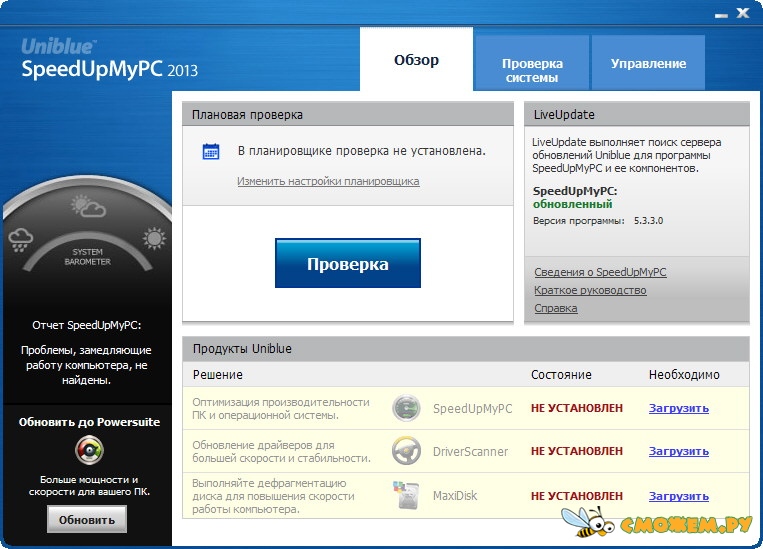Click Обновление драйверов description text

(x=281, y=452)
